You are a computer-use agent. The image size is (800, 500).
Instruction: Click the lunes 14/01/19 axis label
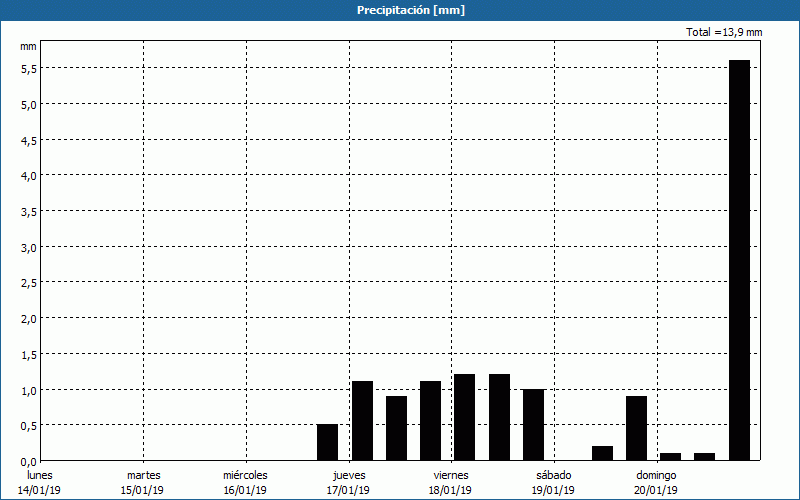[x=39, y=483]
